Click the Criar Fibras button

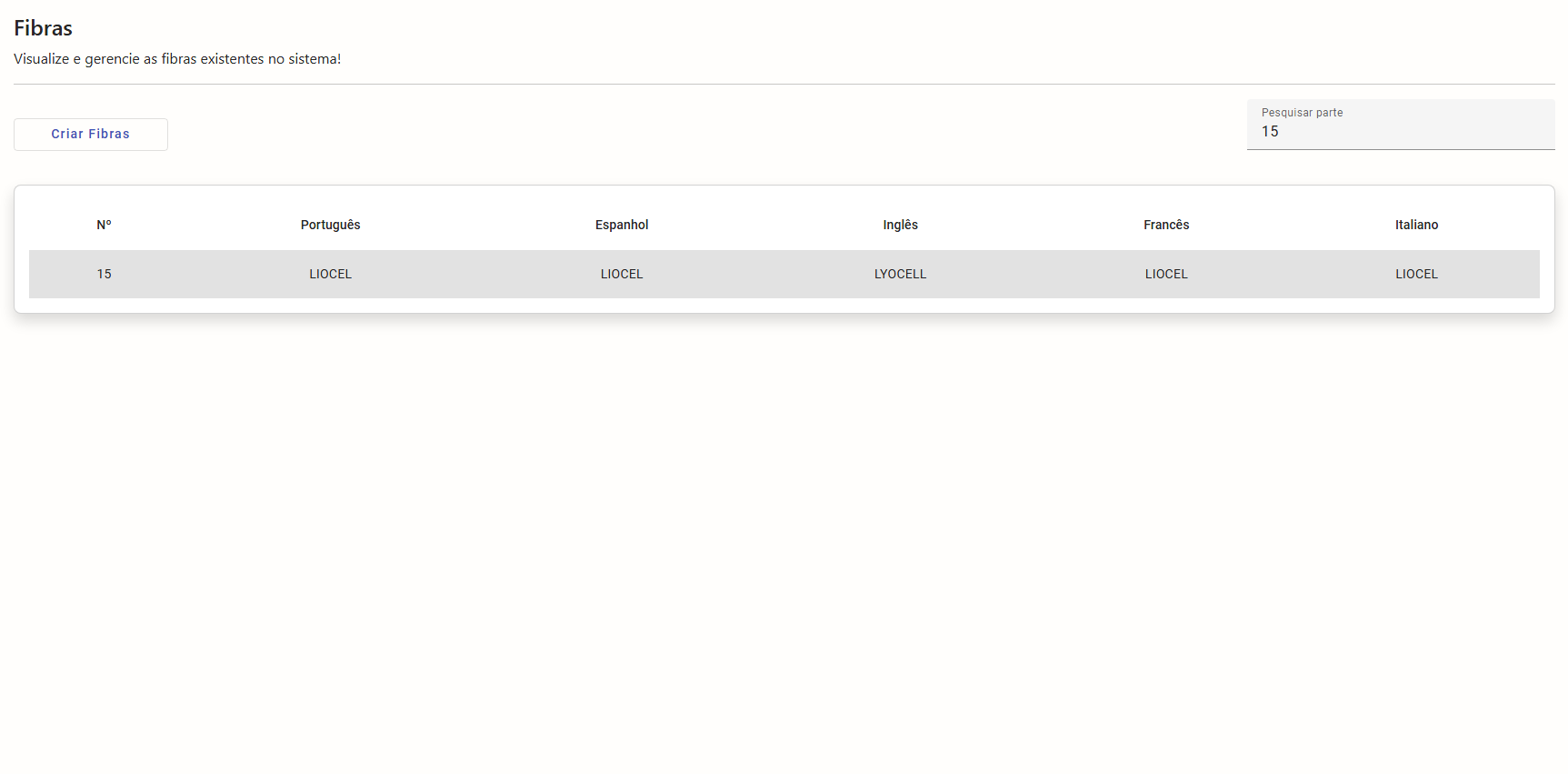[91, 135]
